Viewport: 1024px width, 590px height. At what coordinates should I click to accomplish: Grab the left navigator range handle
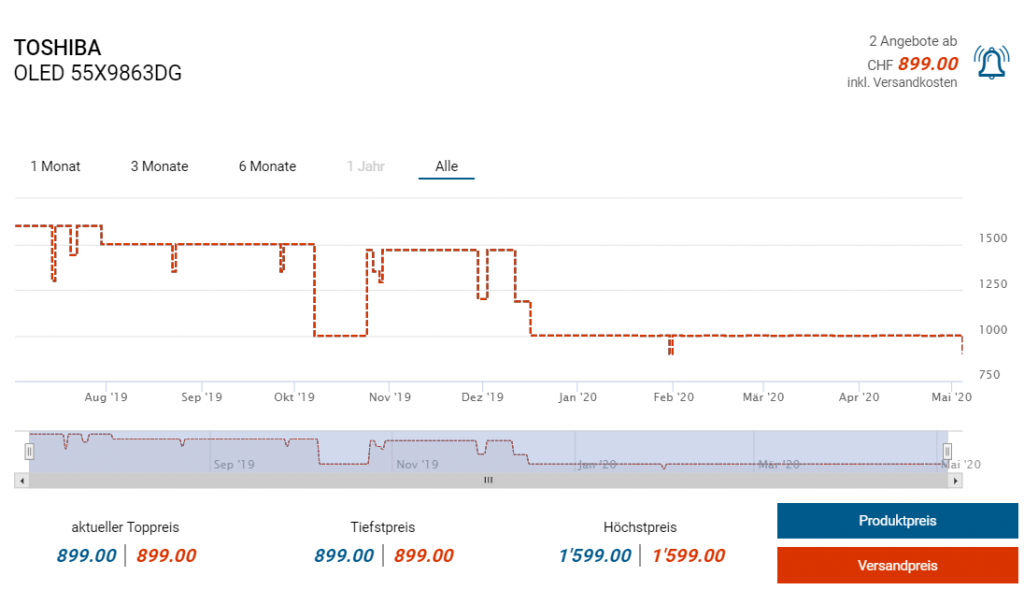pyautogui.click(x=29, y=451)
